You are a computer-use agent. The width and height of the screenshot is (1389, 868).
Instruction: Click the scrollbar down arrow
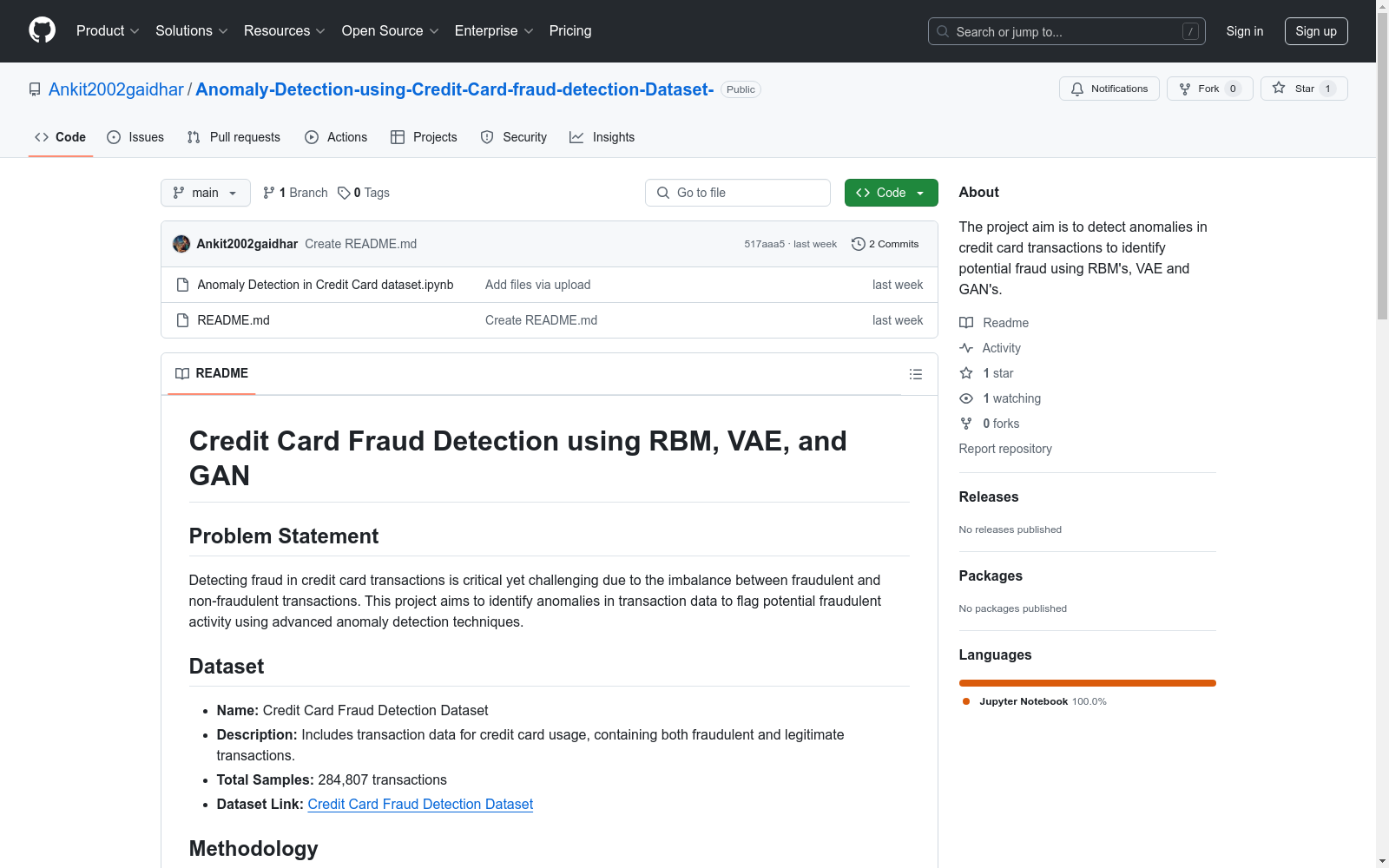click(1383, 861)
